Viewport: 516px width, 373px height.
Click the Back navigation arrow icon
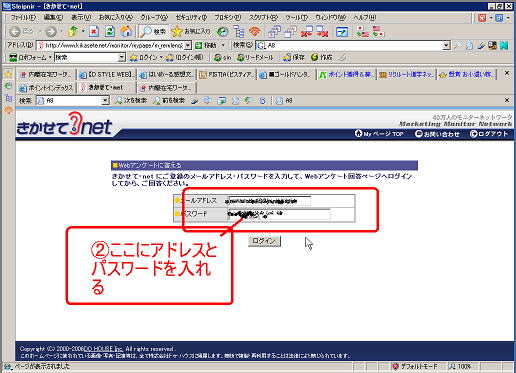(15, 32)
